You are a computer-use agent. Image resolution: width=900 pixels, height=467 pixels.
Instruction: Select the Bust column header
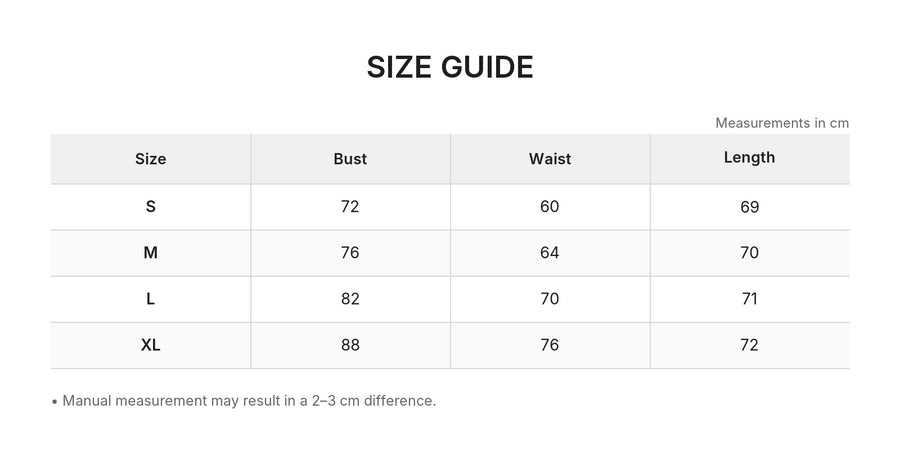[350, 159]
